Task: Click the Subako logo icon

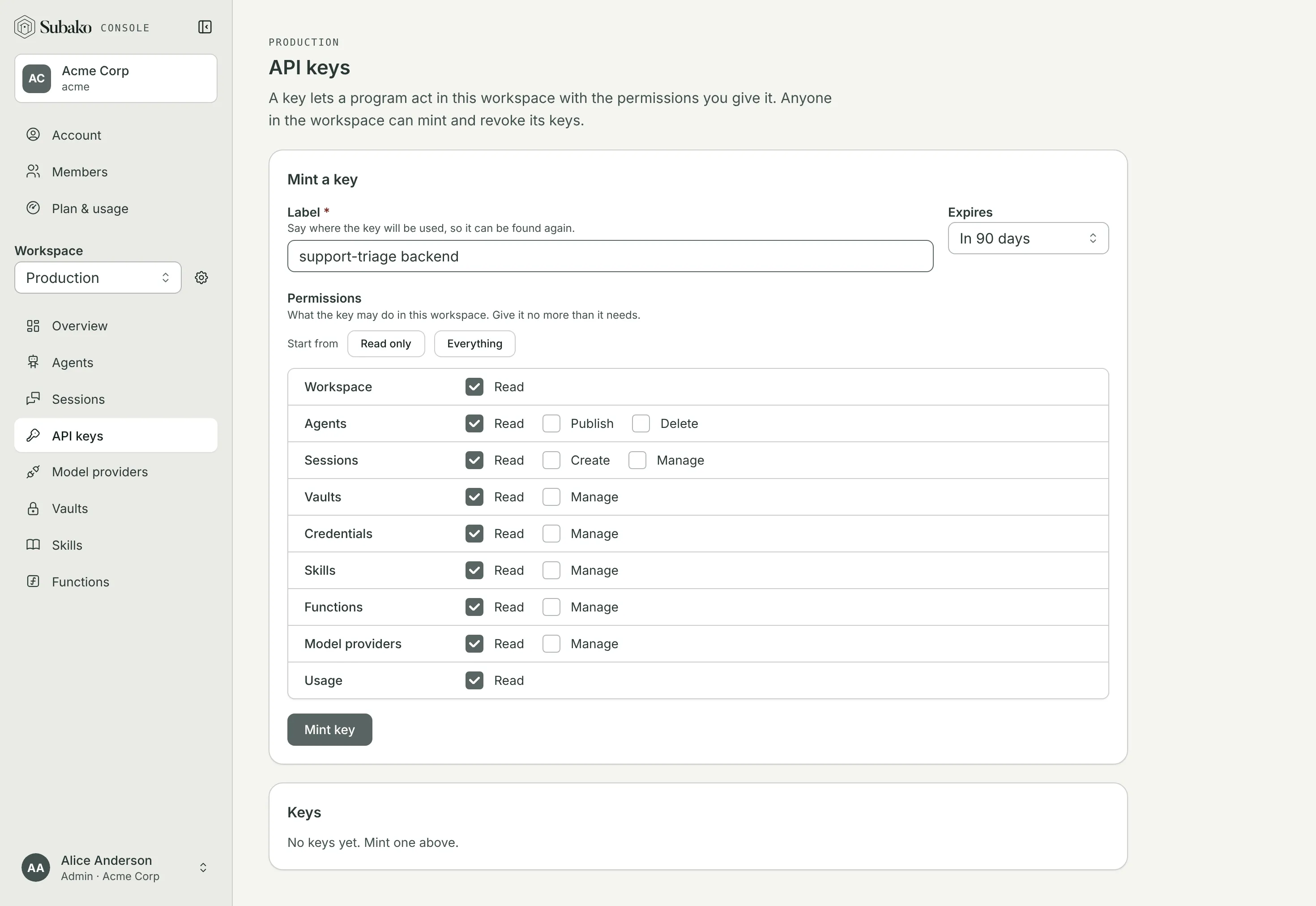Action: 25,27
